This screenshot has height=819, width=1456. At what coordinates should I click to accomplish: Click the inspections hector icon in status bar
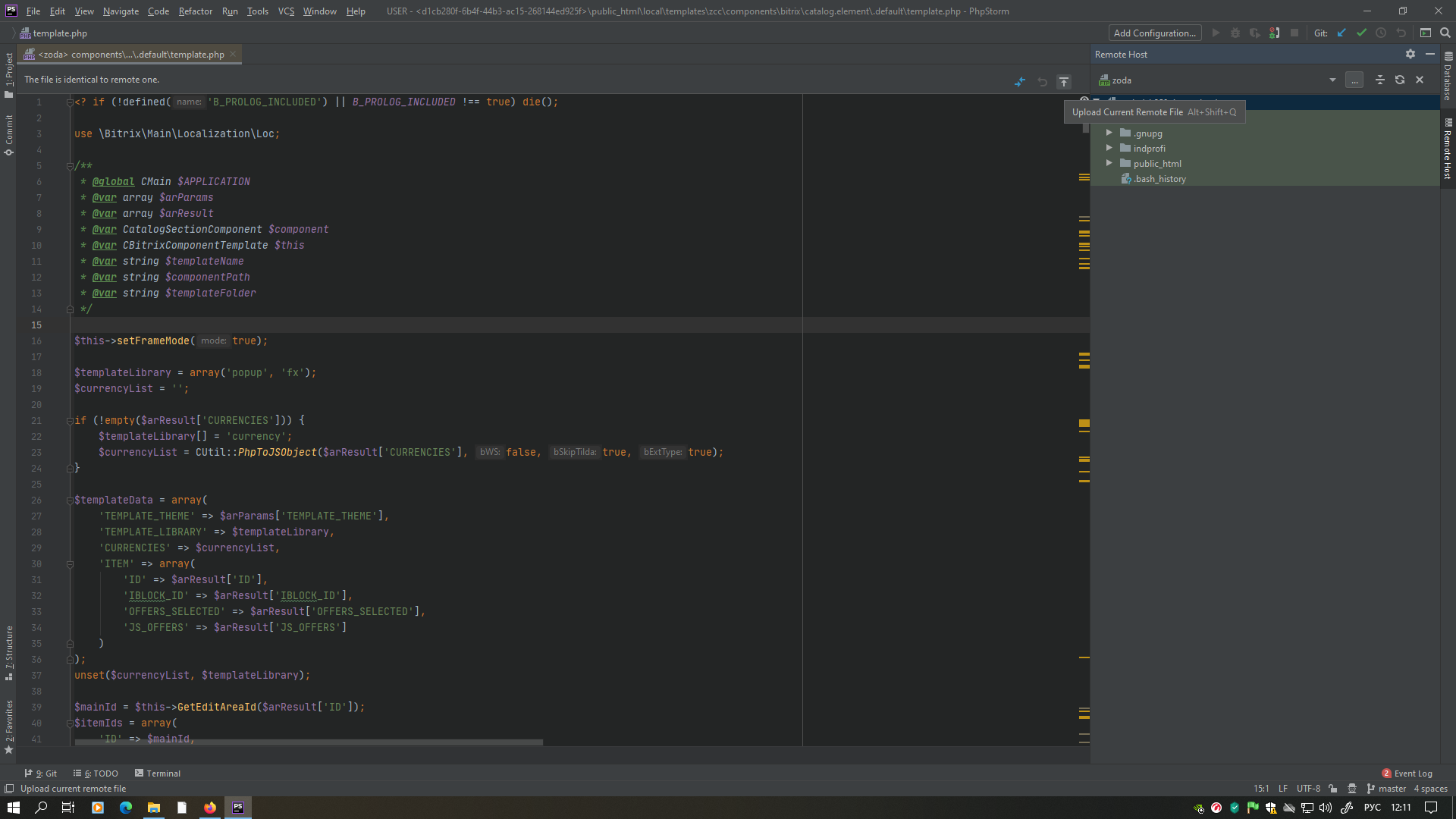(x=1352, y=789)
